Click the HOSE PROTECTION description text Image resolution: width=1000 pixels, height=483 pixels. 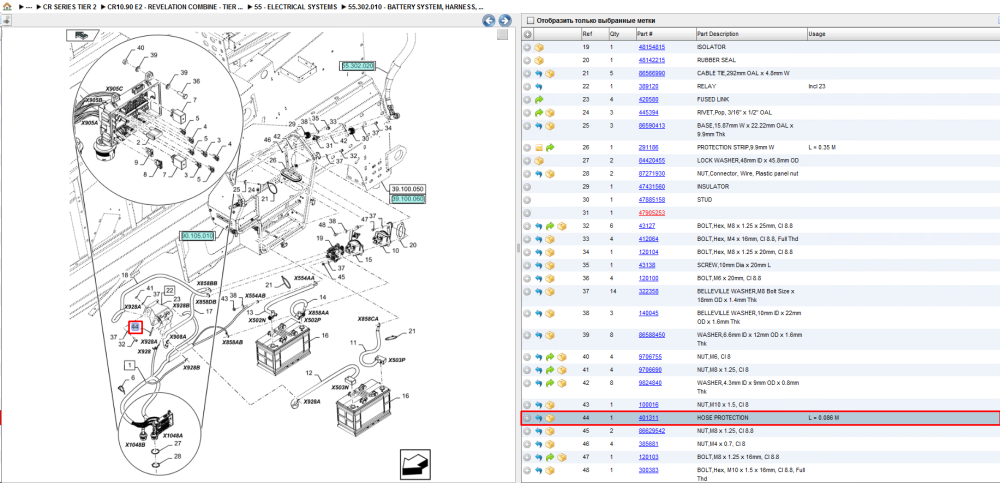coord(723,418)
